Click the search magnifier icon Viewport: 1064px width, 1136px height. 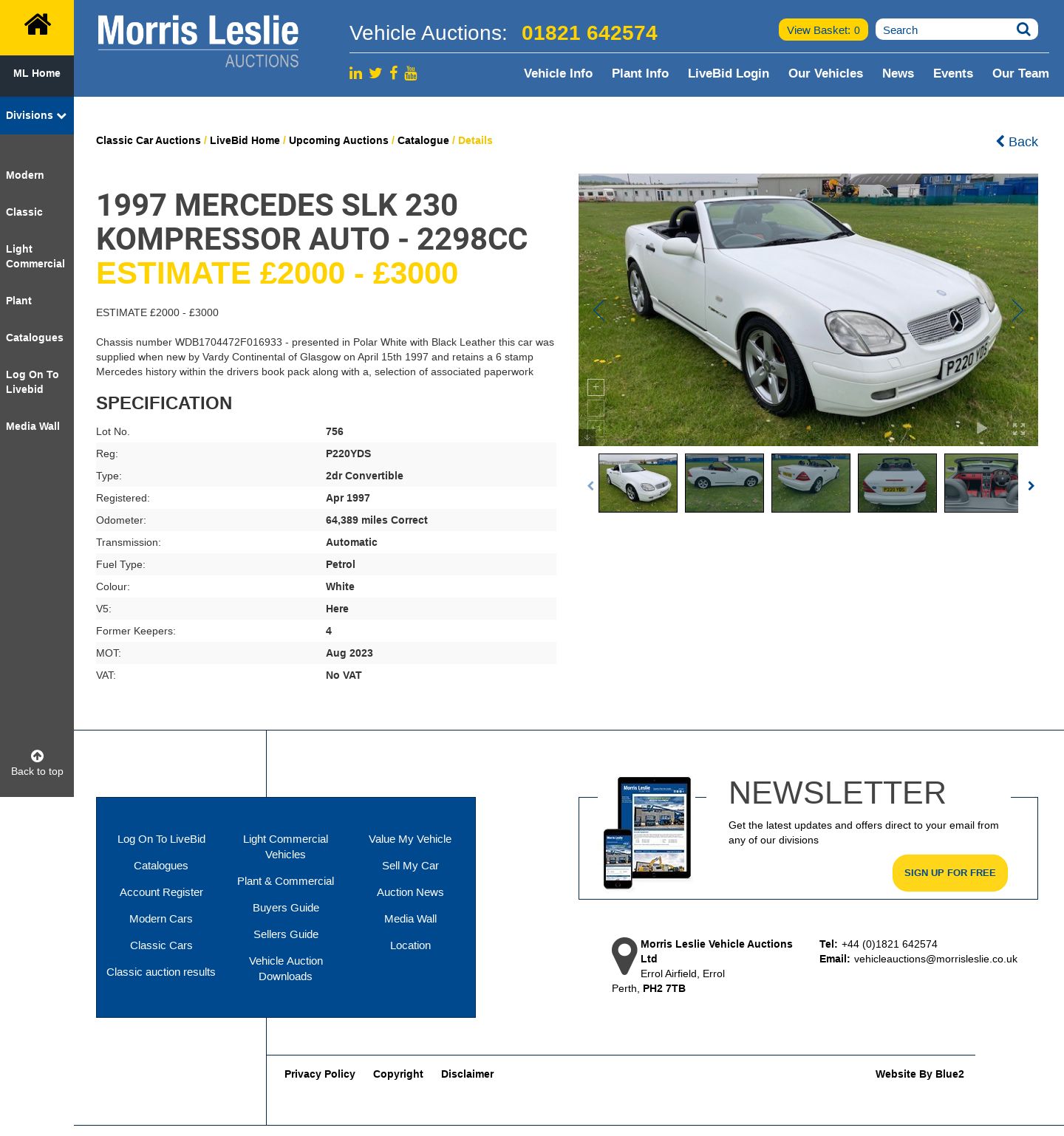(x=1023, y=30)
